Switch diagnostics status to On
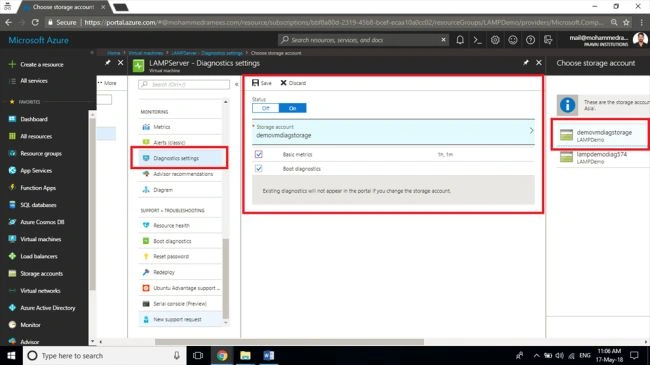The height and width of the screenshot is (365, 650). [x=293, y=108]
